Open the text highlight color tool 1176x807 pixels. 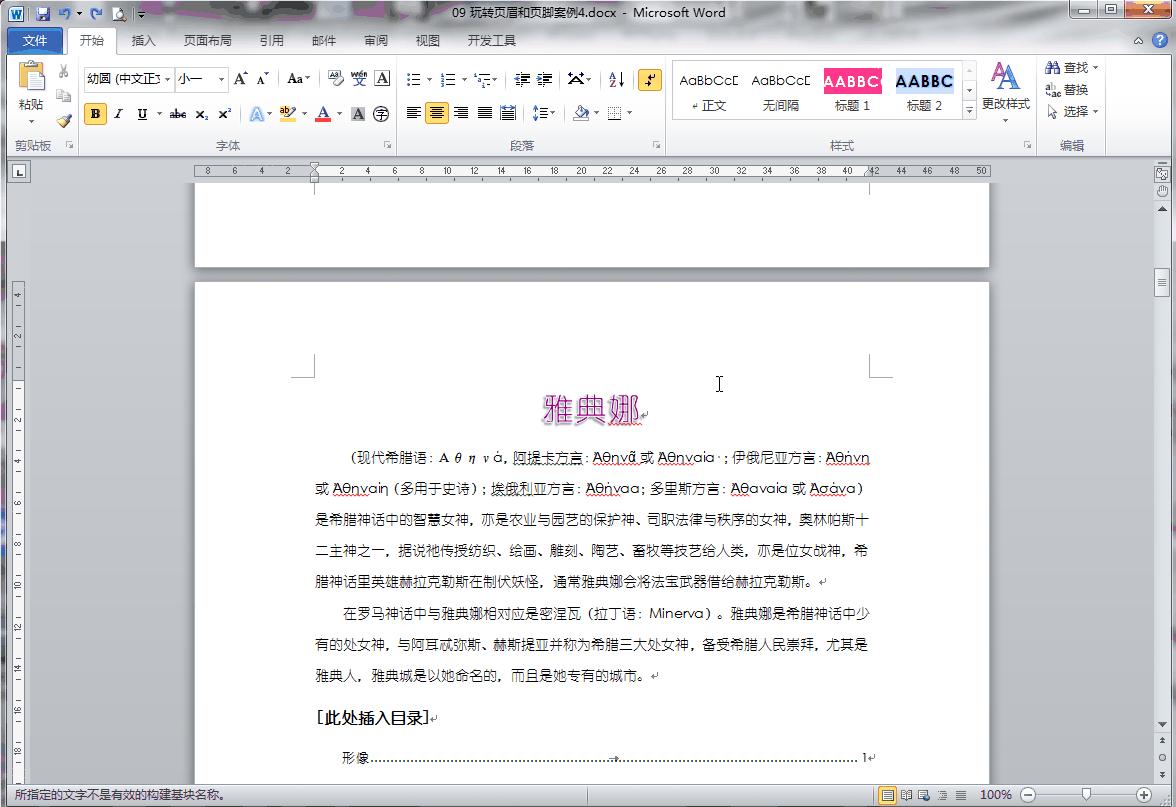[288, 114]
